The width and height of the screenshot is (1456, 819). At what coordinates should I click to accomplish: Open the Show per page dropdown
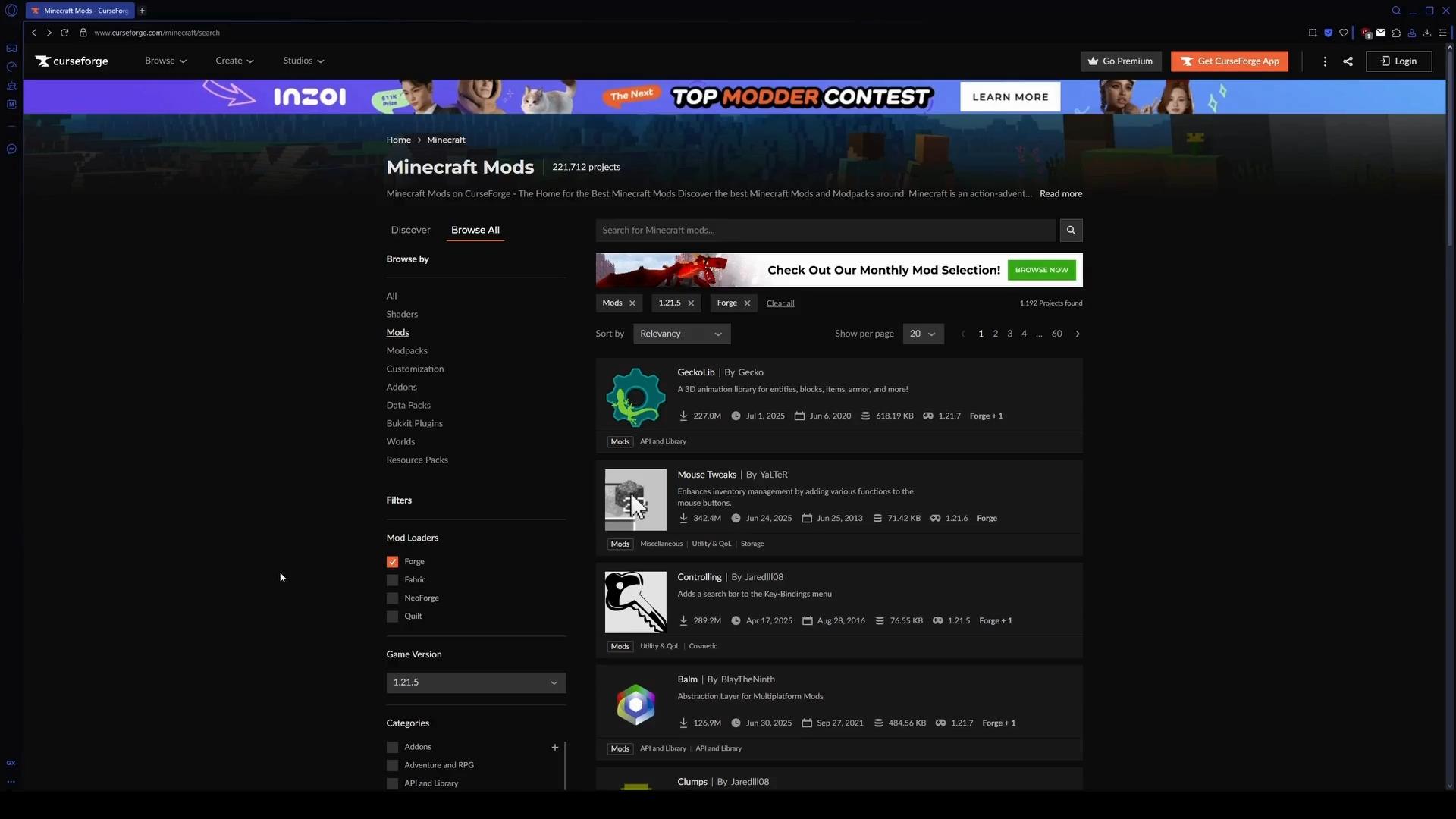tap(923, 334)
